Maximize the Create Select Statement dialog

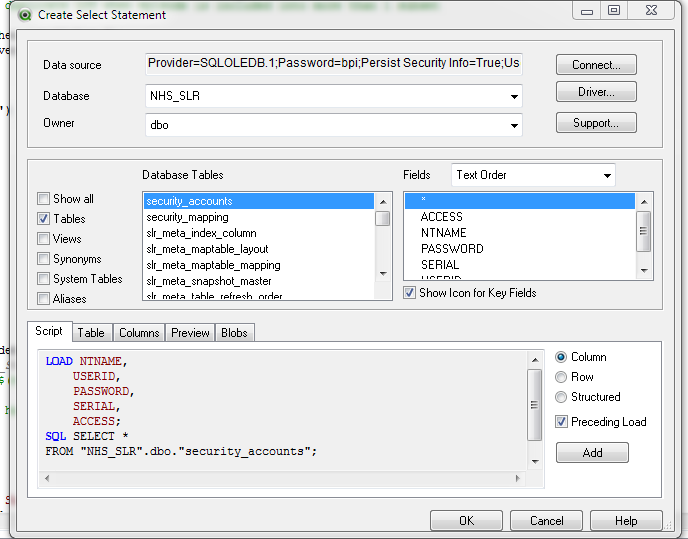click(x=614, y=10)
